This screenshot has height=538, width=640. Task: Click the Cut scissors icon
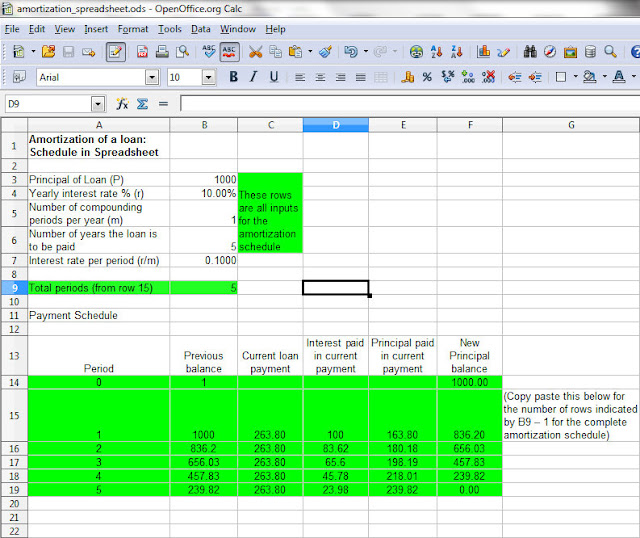[x=256, y=52]
